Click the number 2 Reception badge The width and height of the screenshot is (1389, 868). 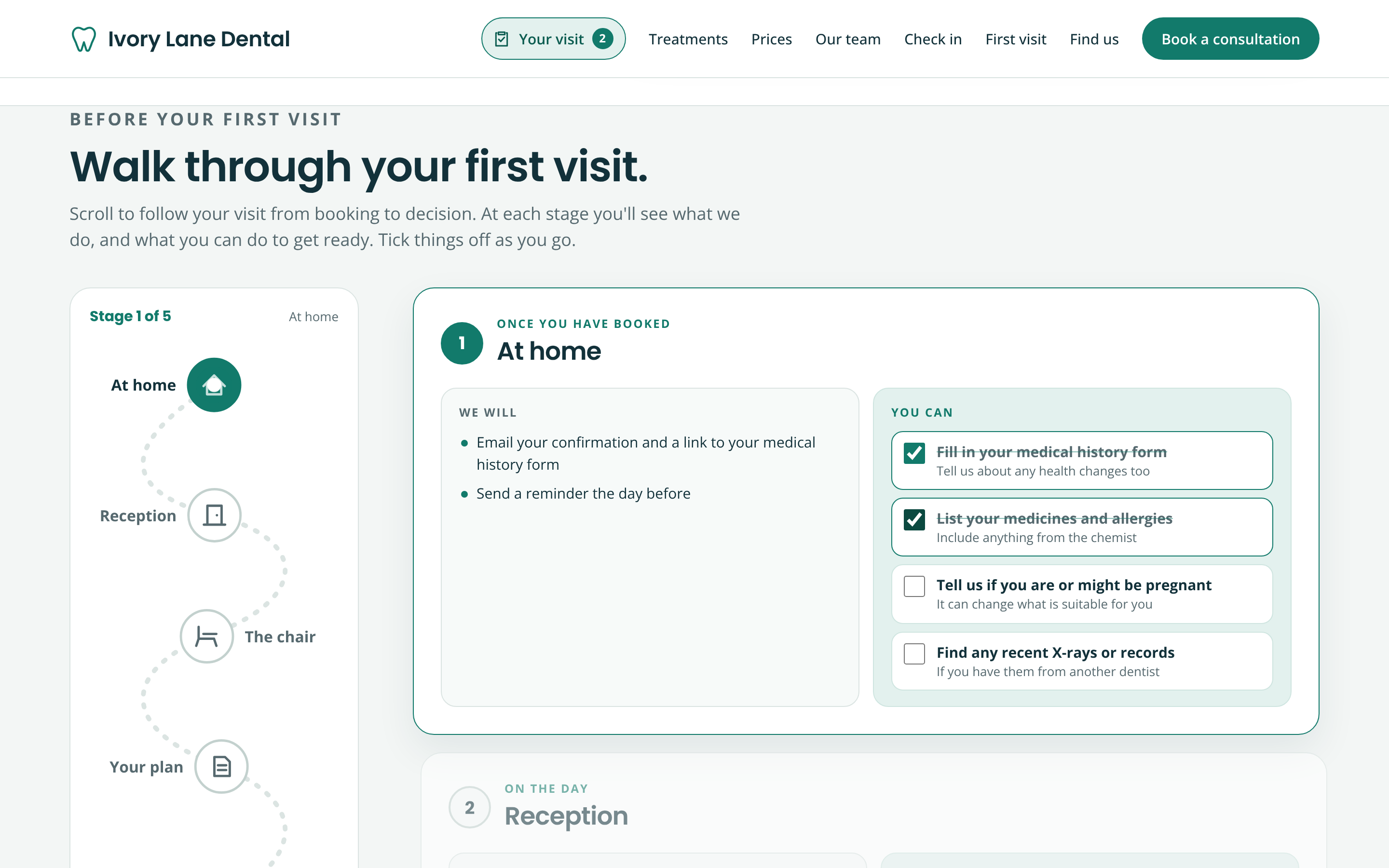tap(469, 808)
